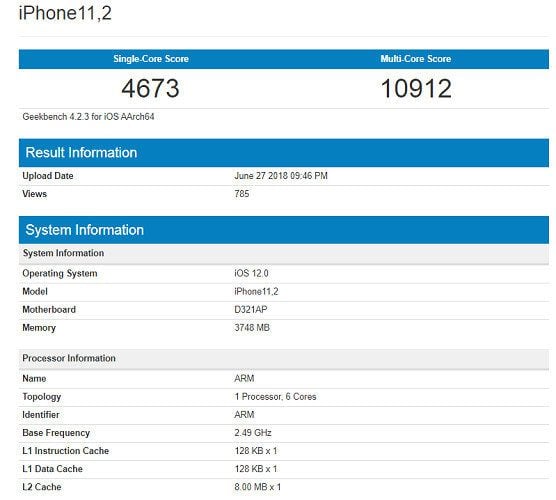Click the 1 Processor, 6 Cores value
Screen dimensions: 556x500
pyautogui.click(x=276, y=397)
